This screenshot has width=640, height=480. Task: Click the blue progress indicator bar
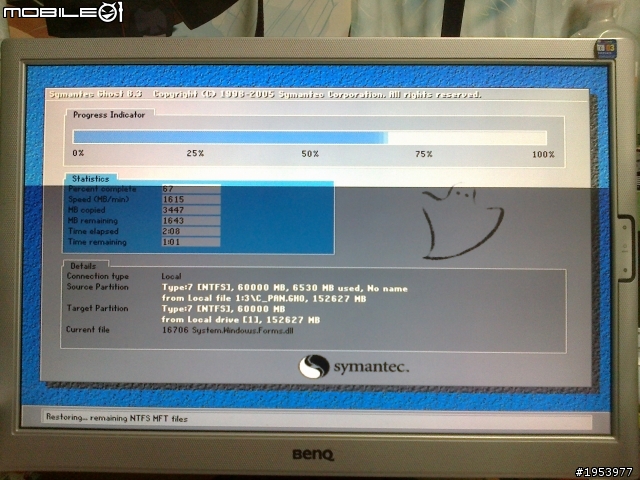[310, 137]
